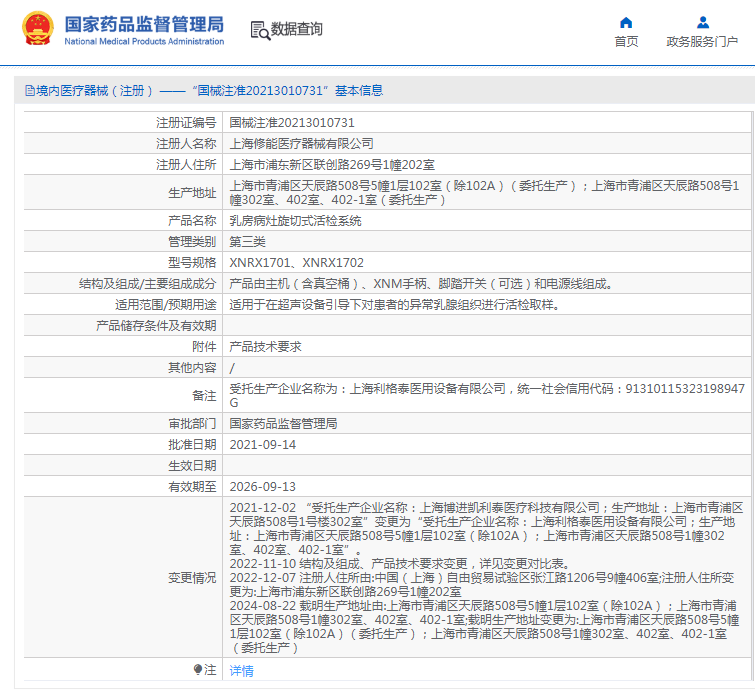Click the 变更情况 row label

pyautogui.click(x=192, y=578)
